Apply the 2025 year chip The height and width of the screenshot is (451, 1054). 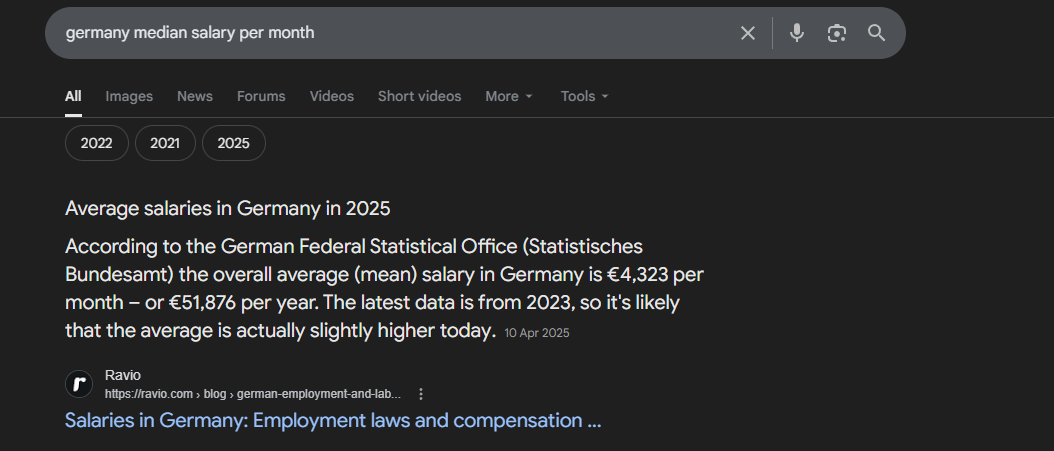click(234, 143)
